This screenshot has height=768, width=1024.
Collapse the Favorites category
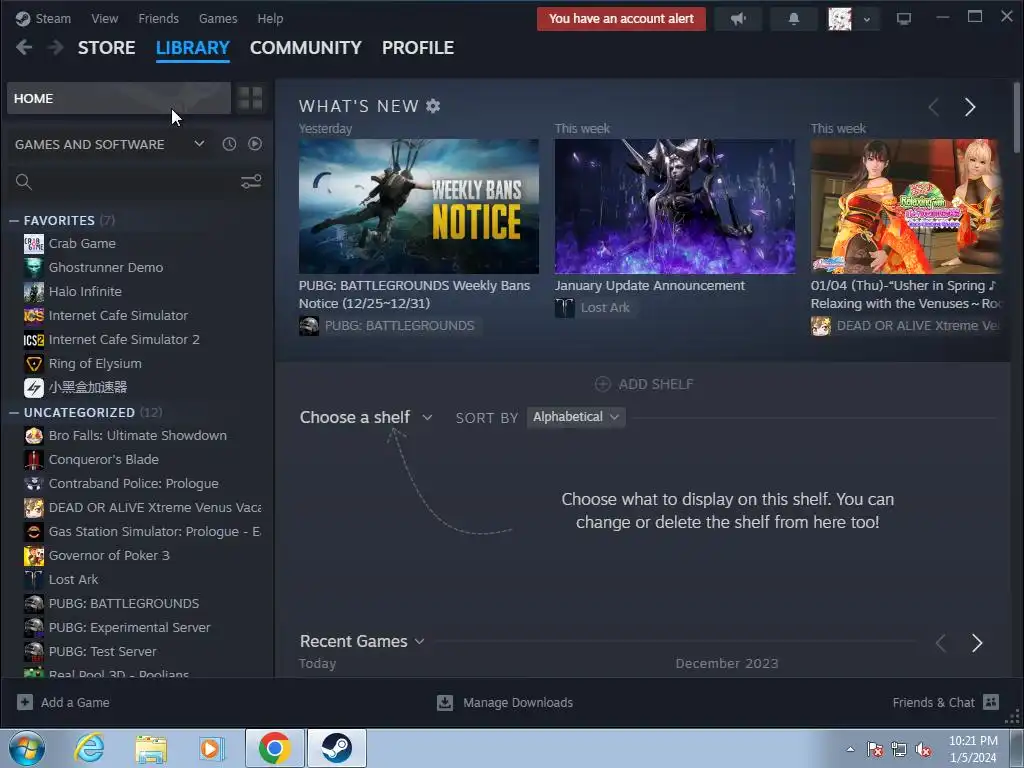(14, 221)
